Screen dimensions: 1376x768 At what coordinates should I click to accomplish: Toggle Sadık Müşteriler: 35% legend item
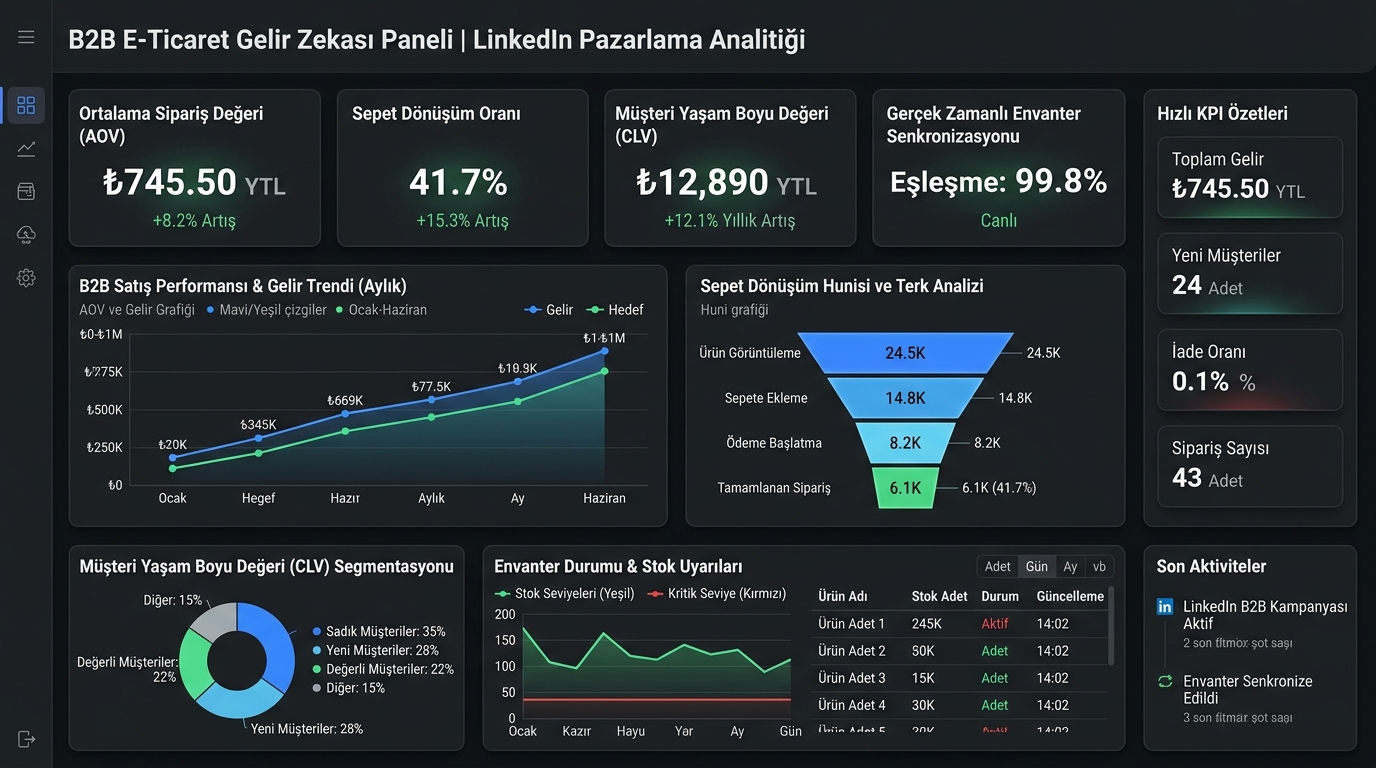pyautogui.click(x=378, y=631)
